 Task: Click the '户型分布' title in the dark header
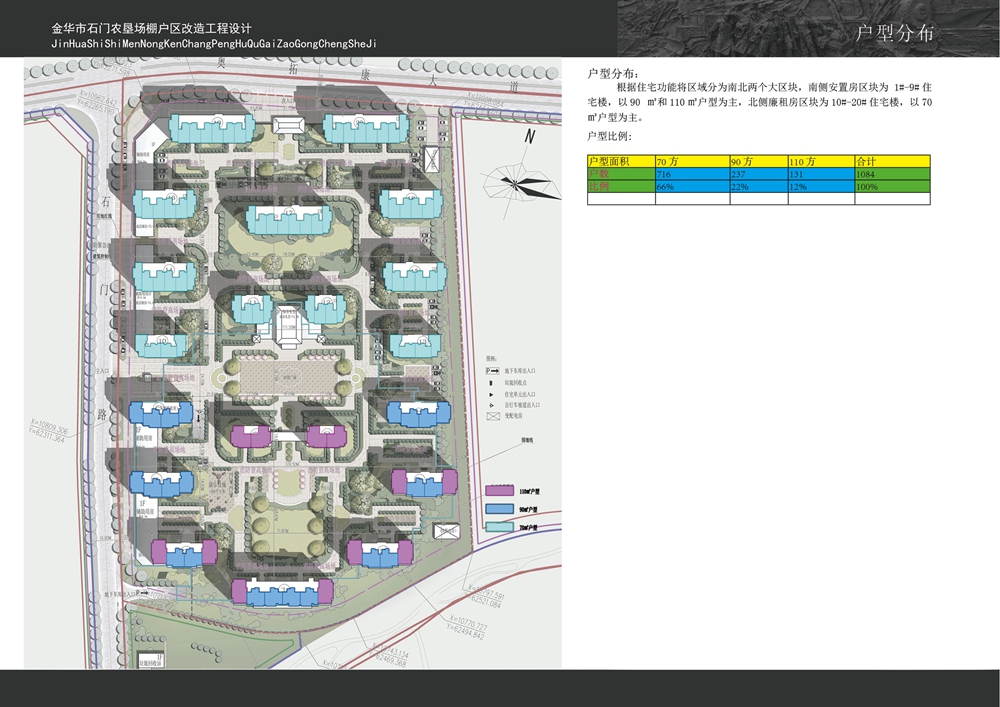point(895,34)
